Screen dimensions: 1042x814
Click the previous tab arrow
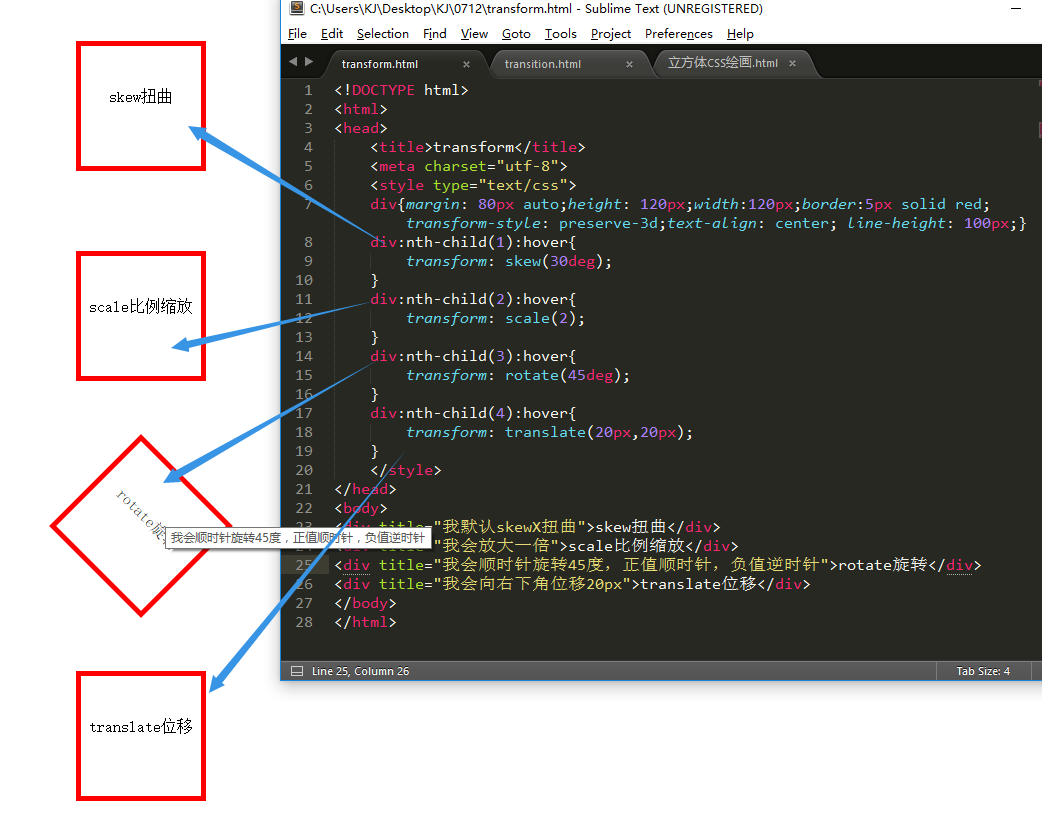tap(293, 62)
